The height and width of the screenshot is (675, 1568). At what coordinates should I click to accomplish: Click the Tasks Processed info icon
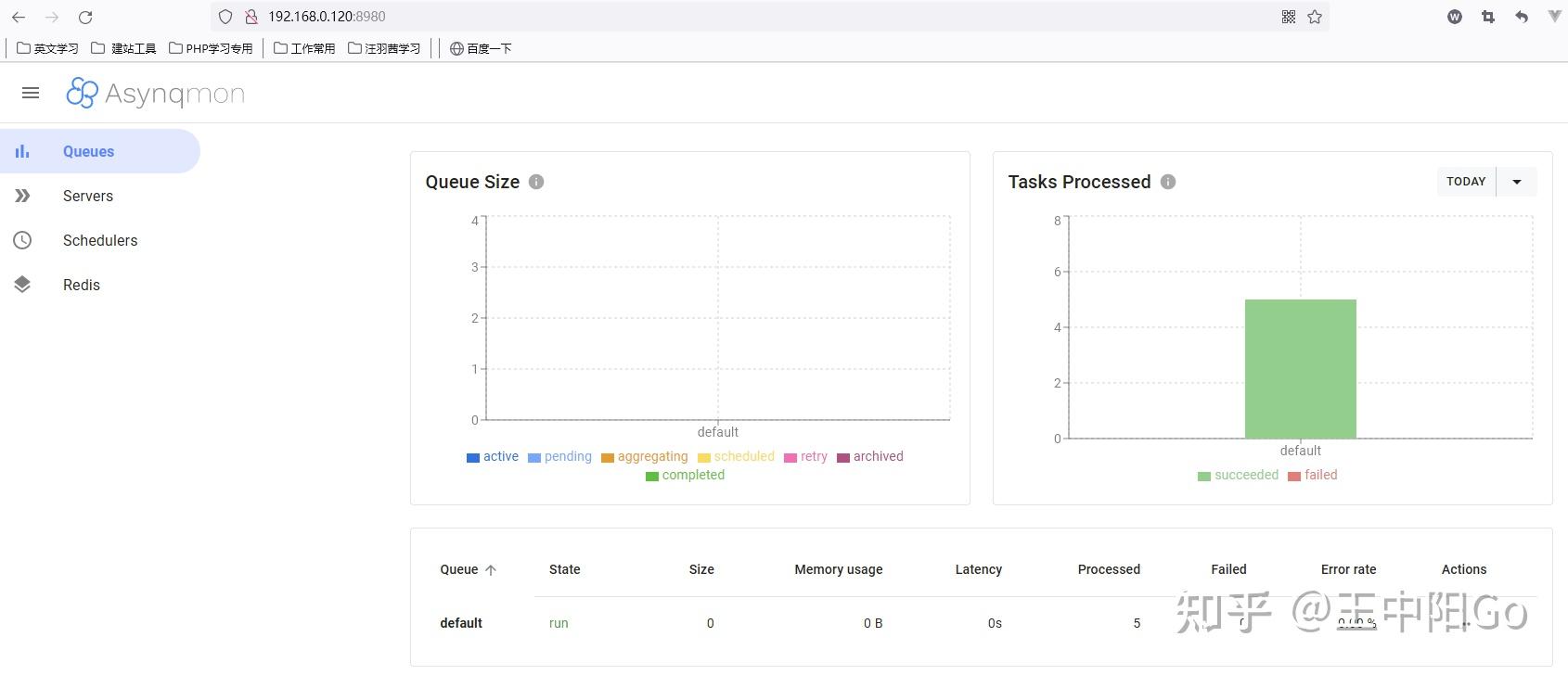(x=1168, y=182)
